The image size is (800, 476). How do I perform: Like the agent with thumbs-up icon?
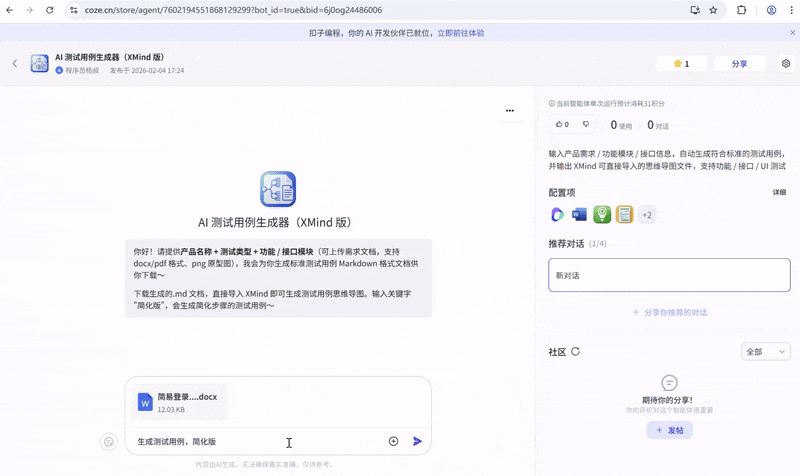coord(562,124)
